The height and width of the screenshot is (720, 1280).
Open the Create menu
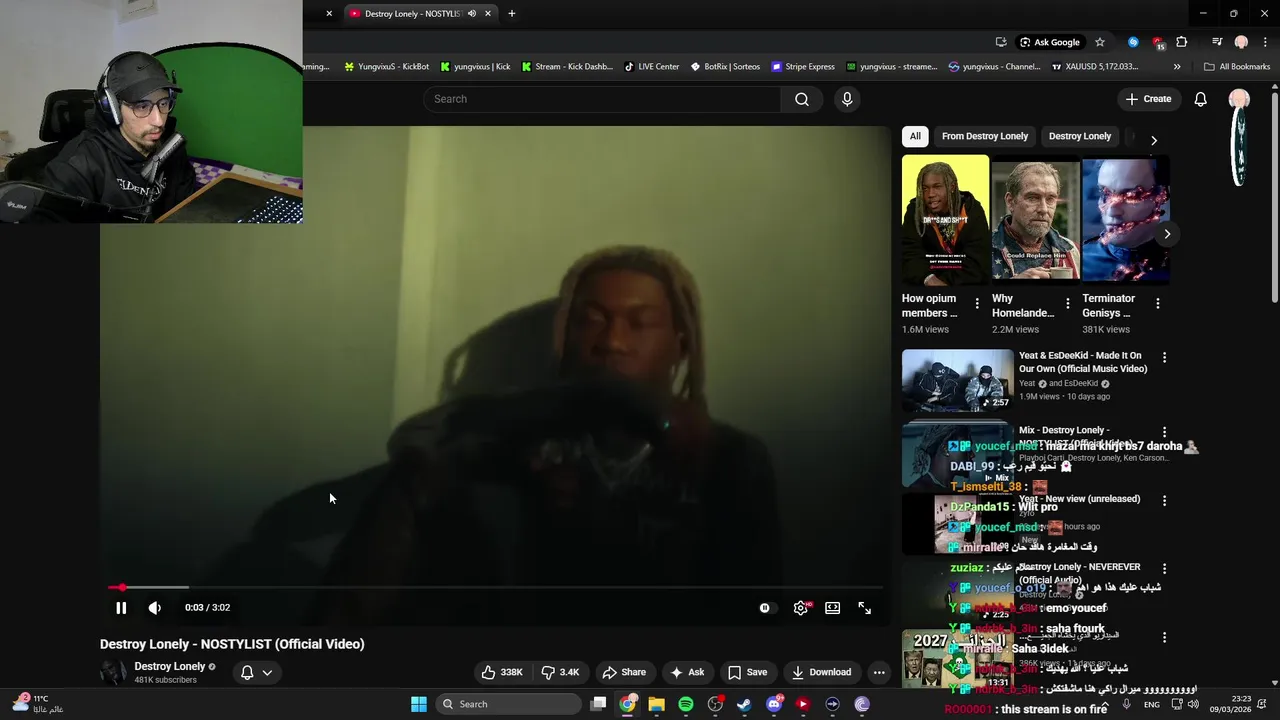pos(1148,99)
